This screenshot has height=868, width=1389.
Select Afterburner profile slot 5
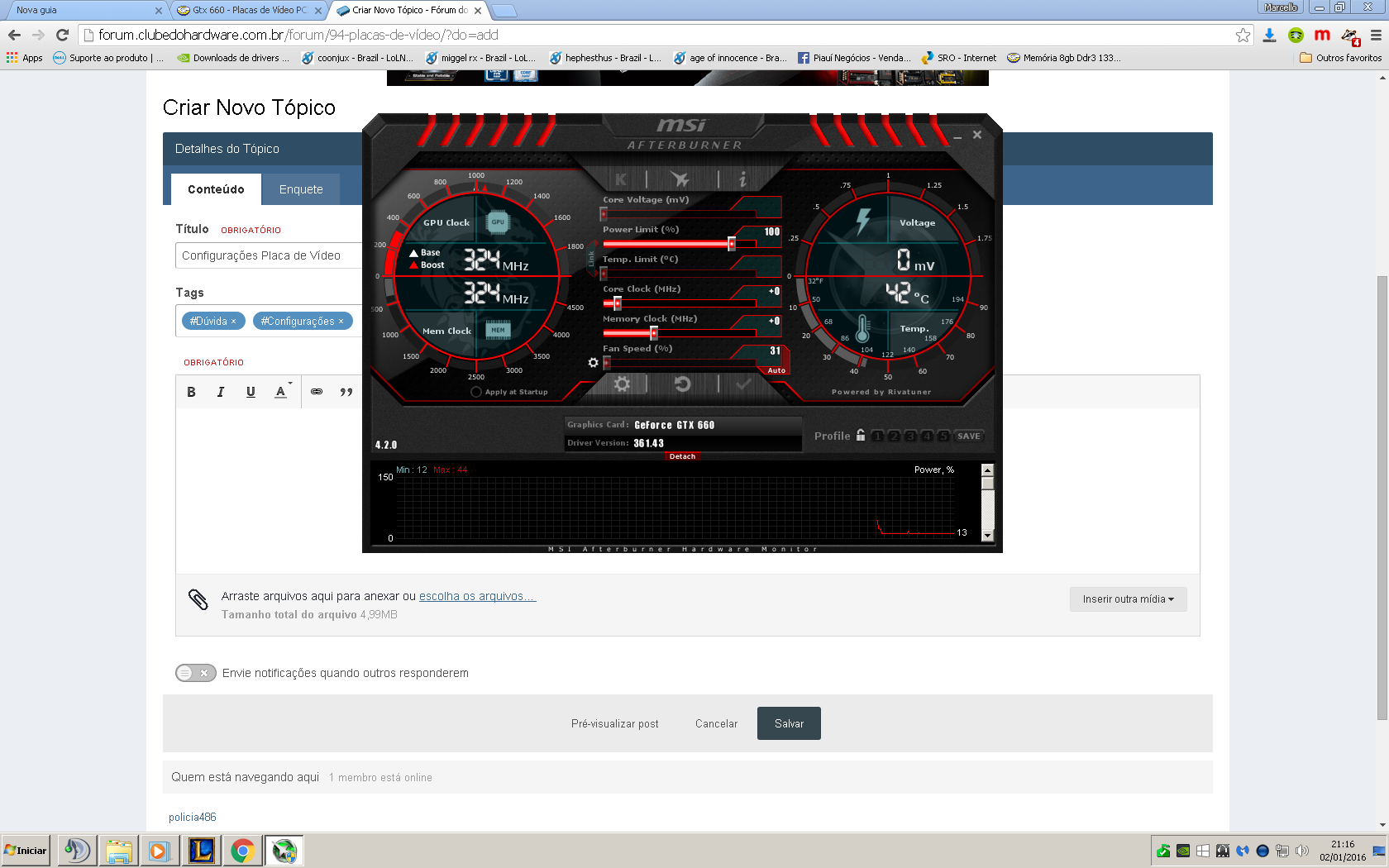pos(943,436)
